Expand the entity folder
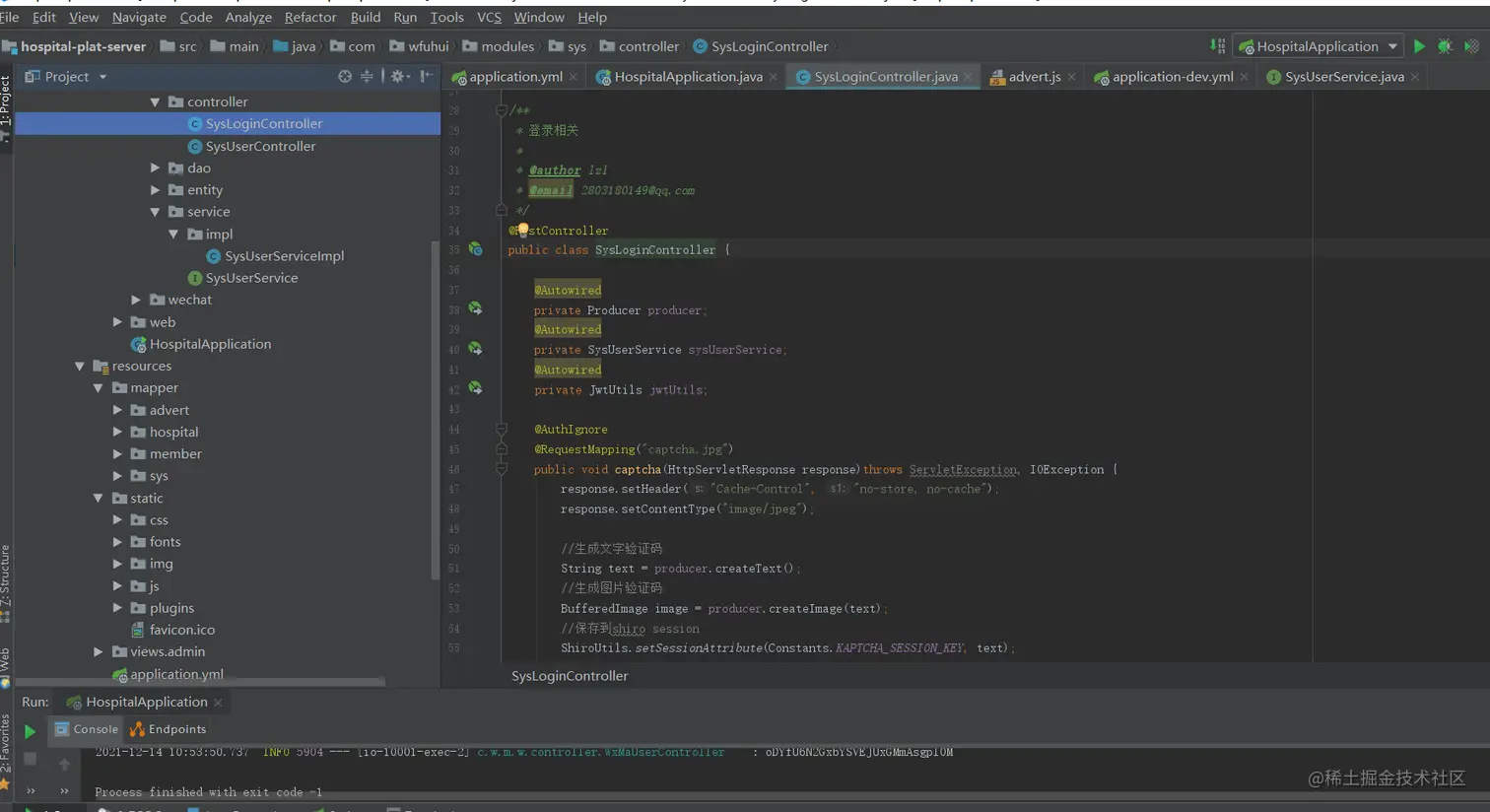This screenshot has width=1490, height=812. pyautogui.click(x=155, y=189)
